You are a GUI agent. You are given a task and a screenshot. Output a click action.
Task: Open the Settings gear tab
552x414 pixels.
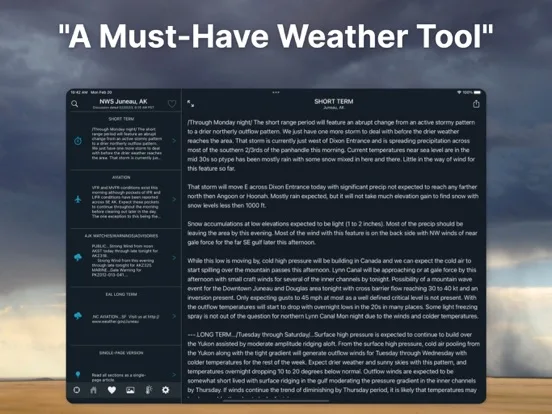click(165, 390)
